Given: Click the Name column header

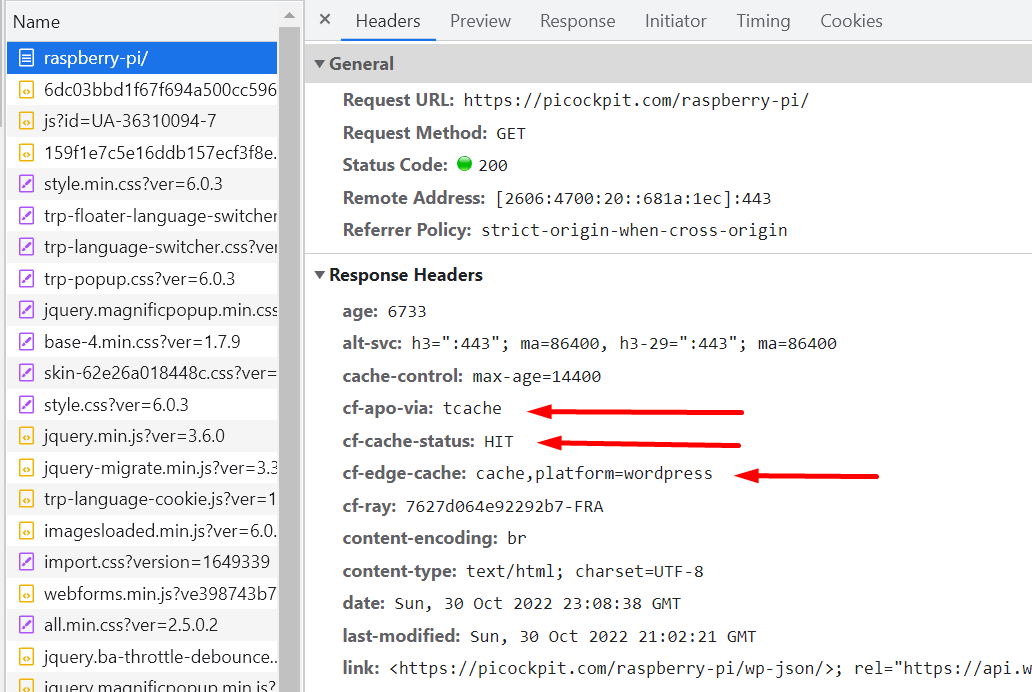Looking at the screenshot, I should click(142, 22).
